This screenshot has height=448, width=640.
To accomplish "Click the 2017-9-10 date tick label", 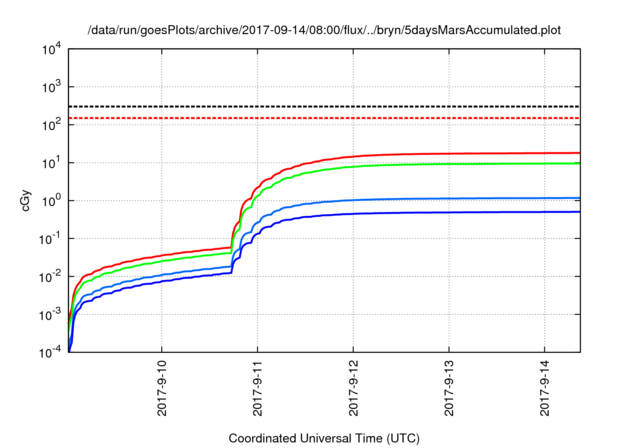I will coord(162,388).
